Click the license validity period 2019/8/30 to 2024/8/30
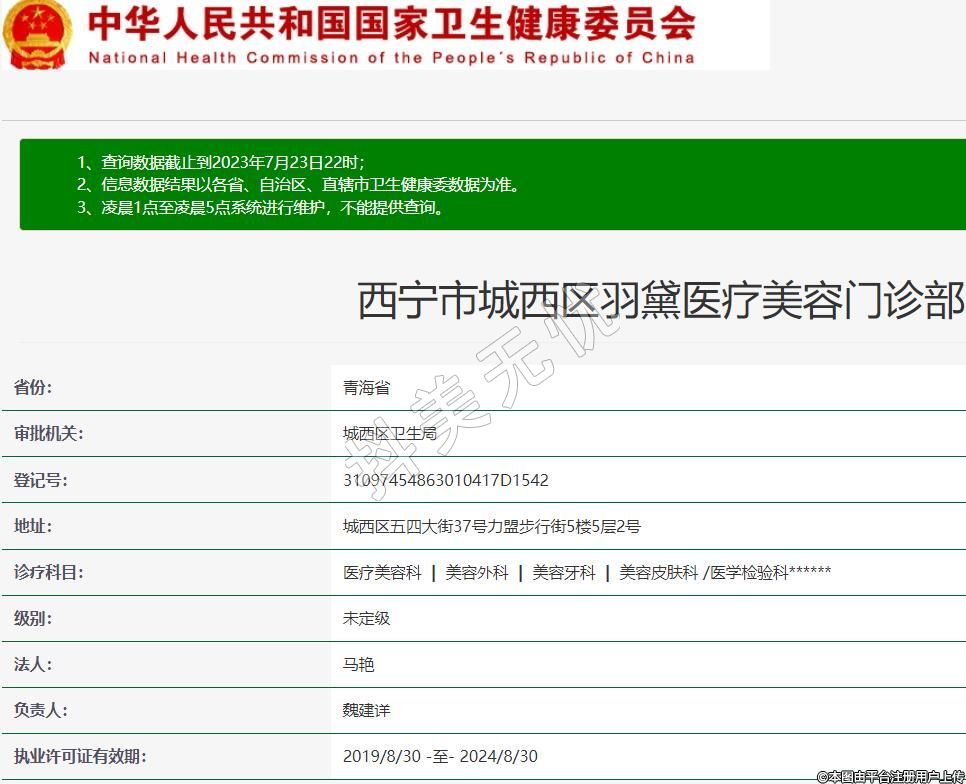The height and width of the screenshot is (784, 966). [440, 756]
